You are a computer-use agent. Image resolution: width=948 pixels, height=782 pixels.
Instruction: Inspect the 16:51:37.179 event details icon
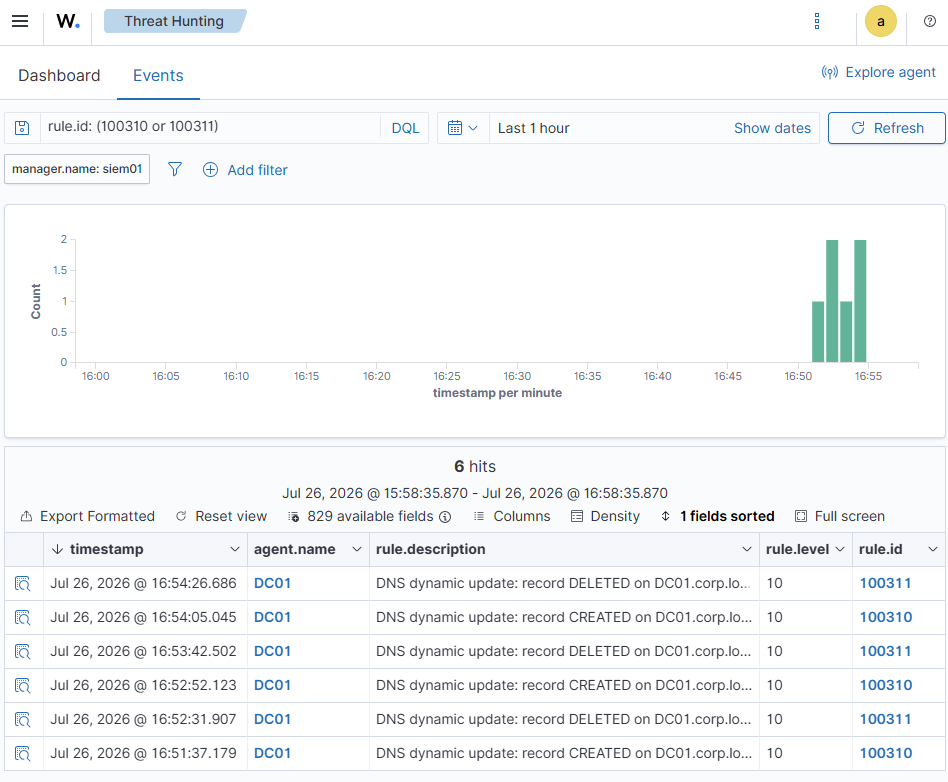[x=22, y=754]
